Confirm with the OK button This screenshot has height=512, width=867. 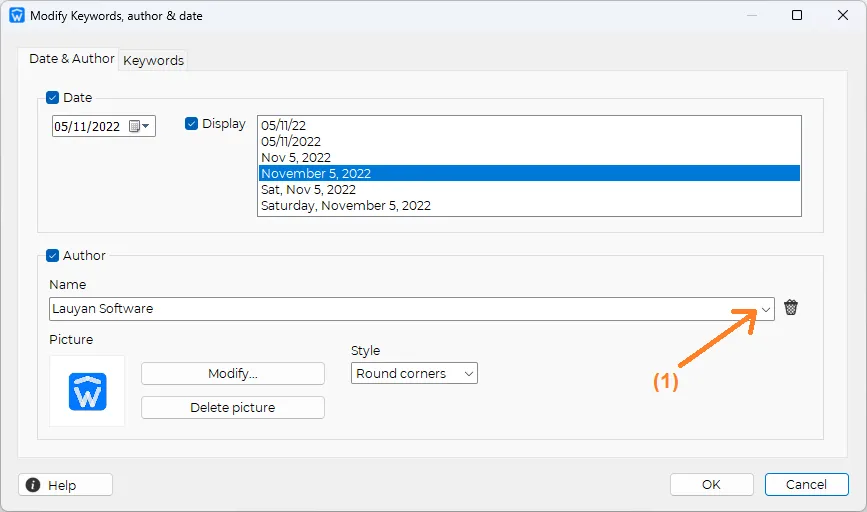[x=712, y=484]
